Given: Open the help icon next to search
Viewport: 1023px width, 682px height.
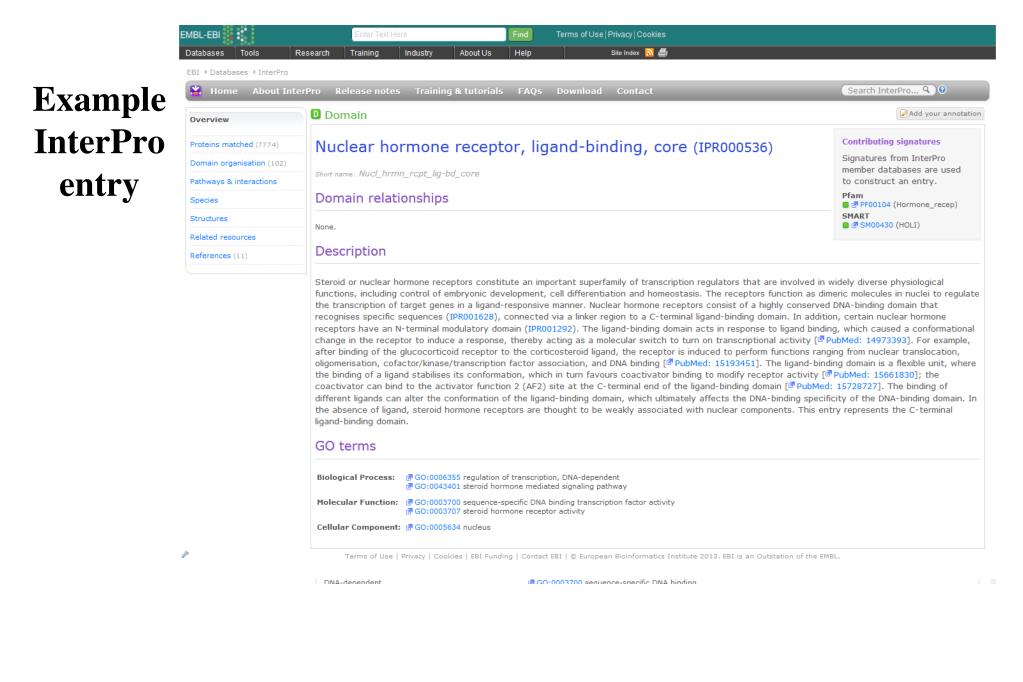Looking at the screenshot, I should [x=942, y=90].
